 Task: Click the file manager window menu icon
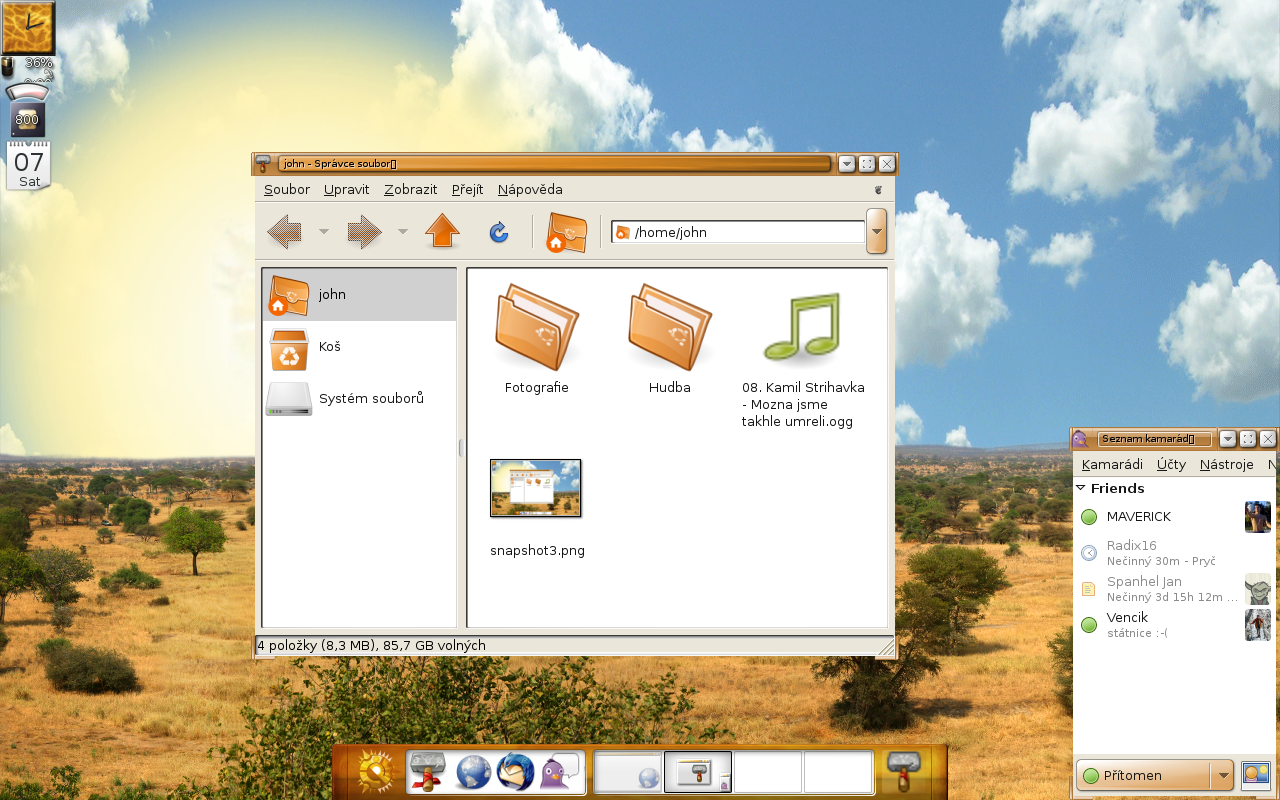263,164
